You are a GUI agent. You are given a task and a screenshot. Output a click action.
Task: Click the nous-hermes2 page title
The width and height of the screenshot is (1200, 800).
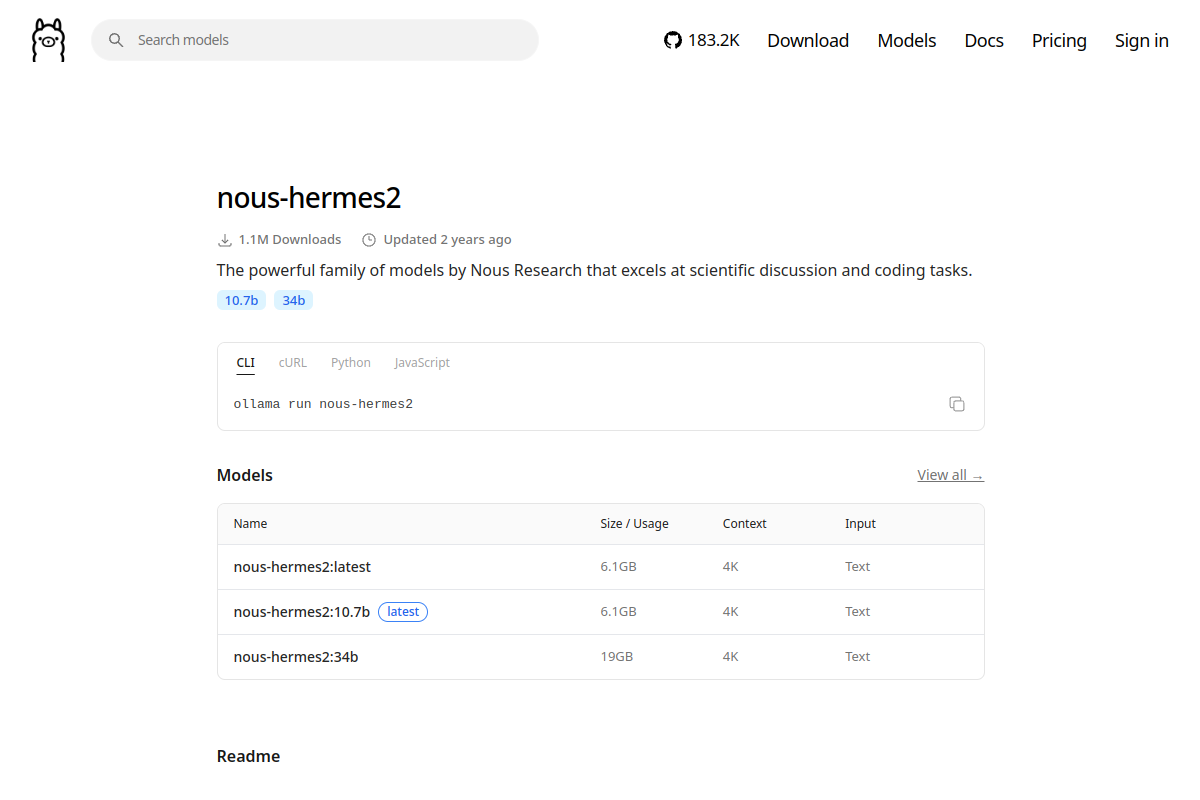(309, 198)
